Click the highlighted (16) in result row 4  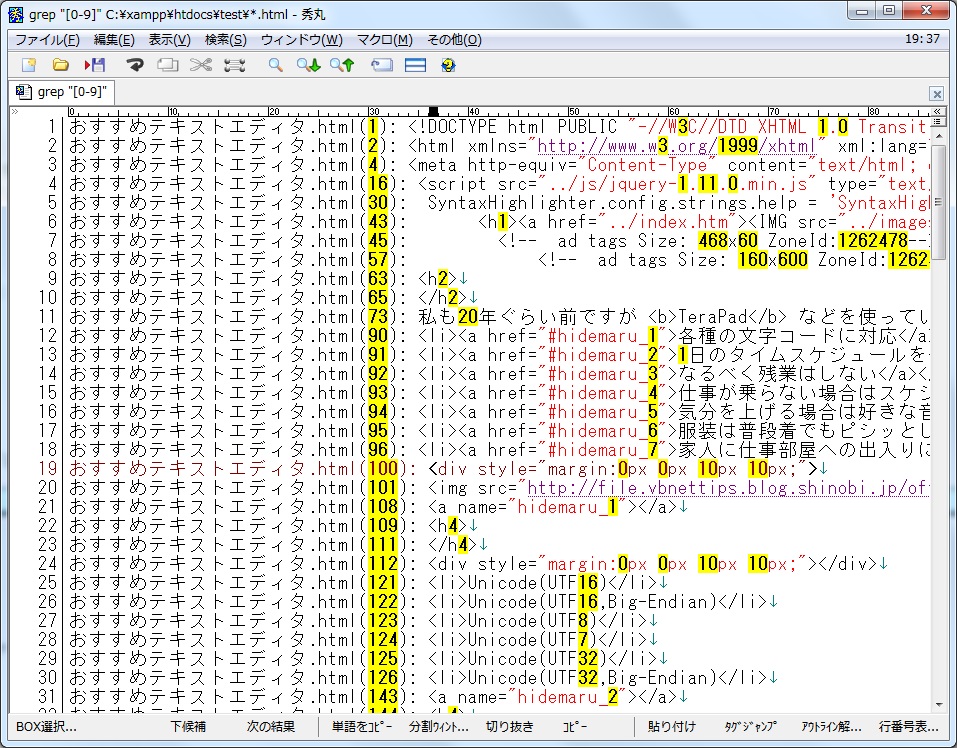[x=378, y=184]
